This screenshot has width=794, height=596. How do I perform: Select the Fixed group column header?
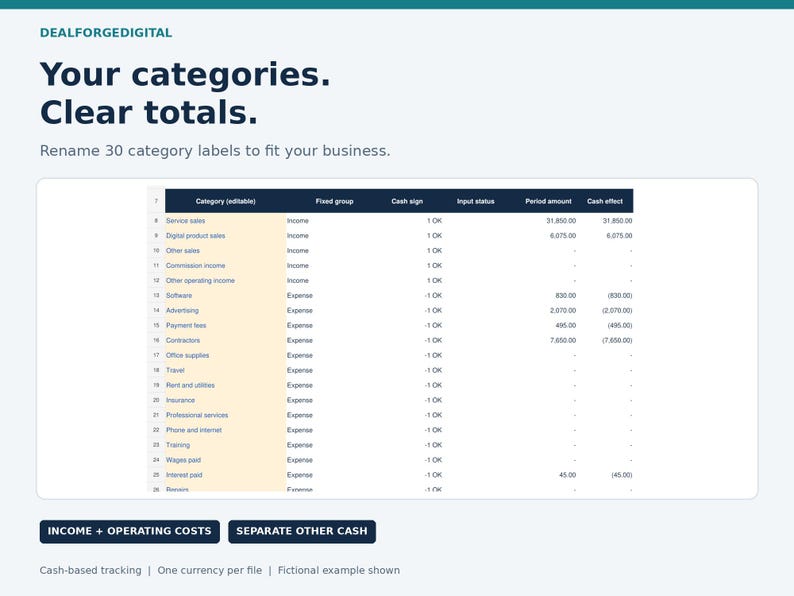335,201
